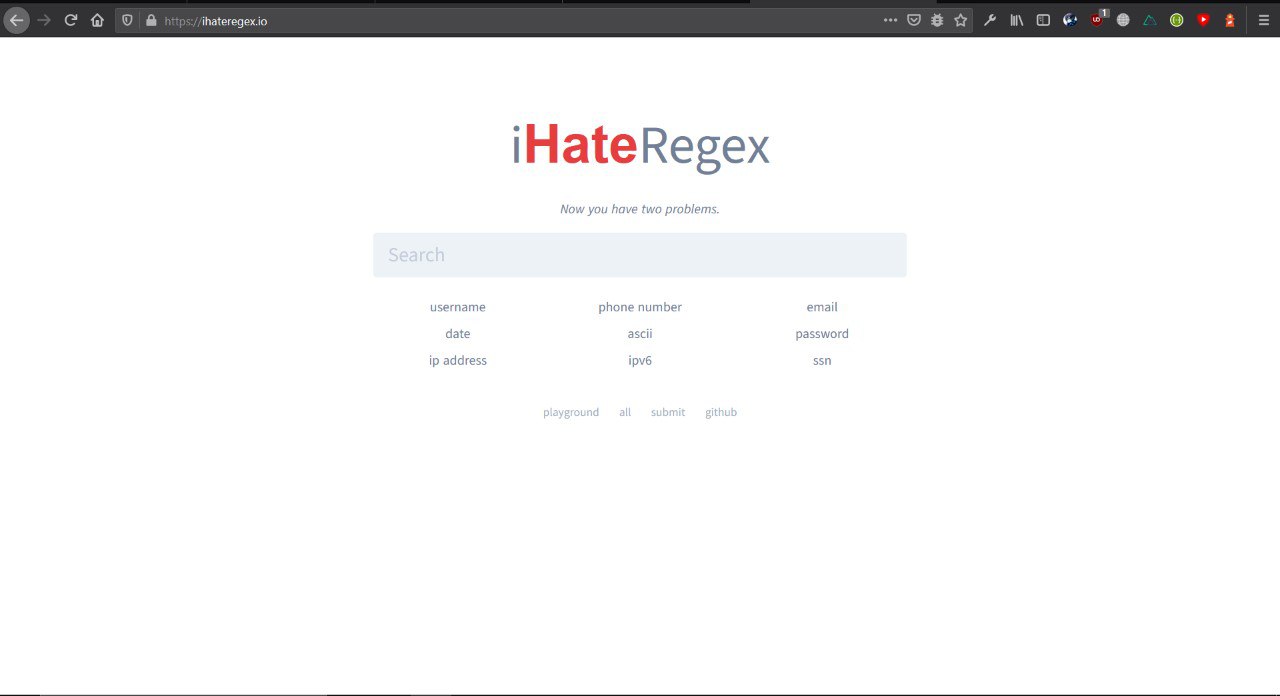1280x696 pixels.
Task: Click the "Now you have two problems." tagline
Action: point(640,209)
